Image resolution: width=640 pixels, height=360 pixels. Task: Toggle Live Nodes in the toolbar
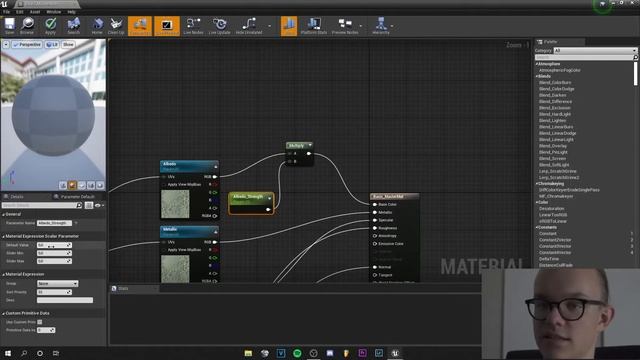click(x=193, y=26)
